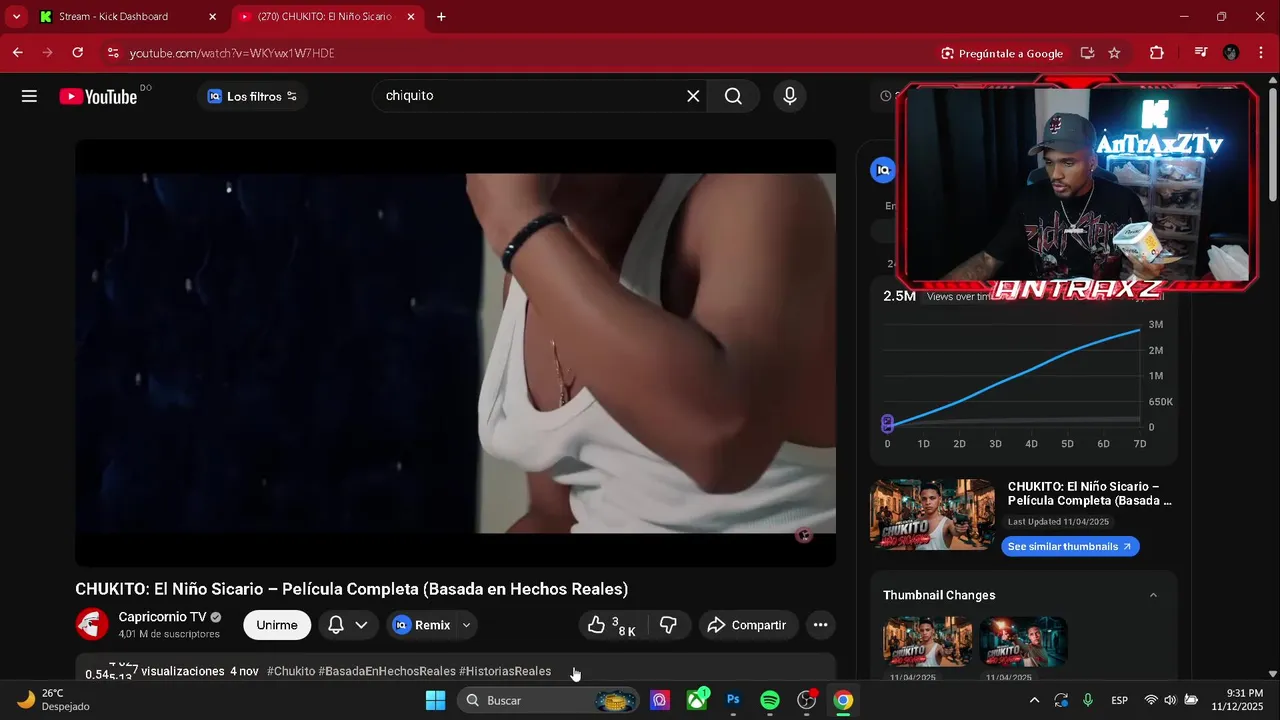Open the clock showing 9:31 PM
Image resolution: width=1280 pixels, height=720 pixels.
(1237, 700)
